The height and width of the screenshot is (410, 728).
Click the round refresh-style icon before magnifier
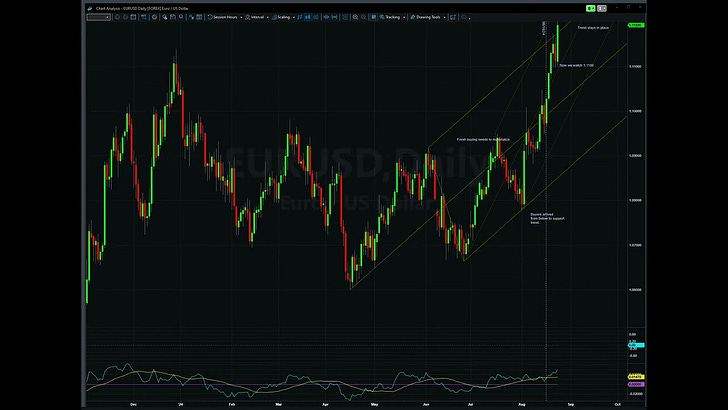point(155,17)
